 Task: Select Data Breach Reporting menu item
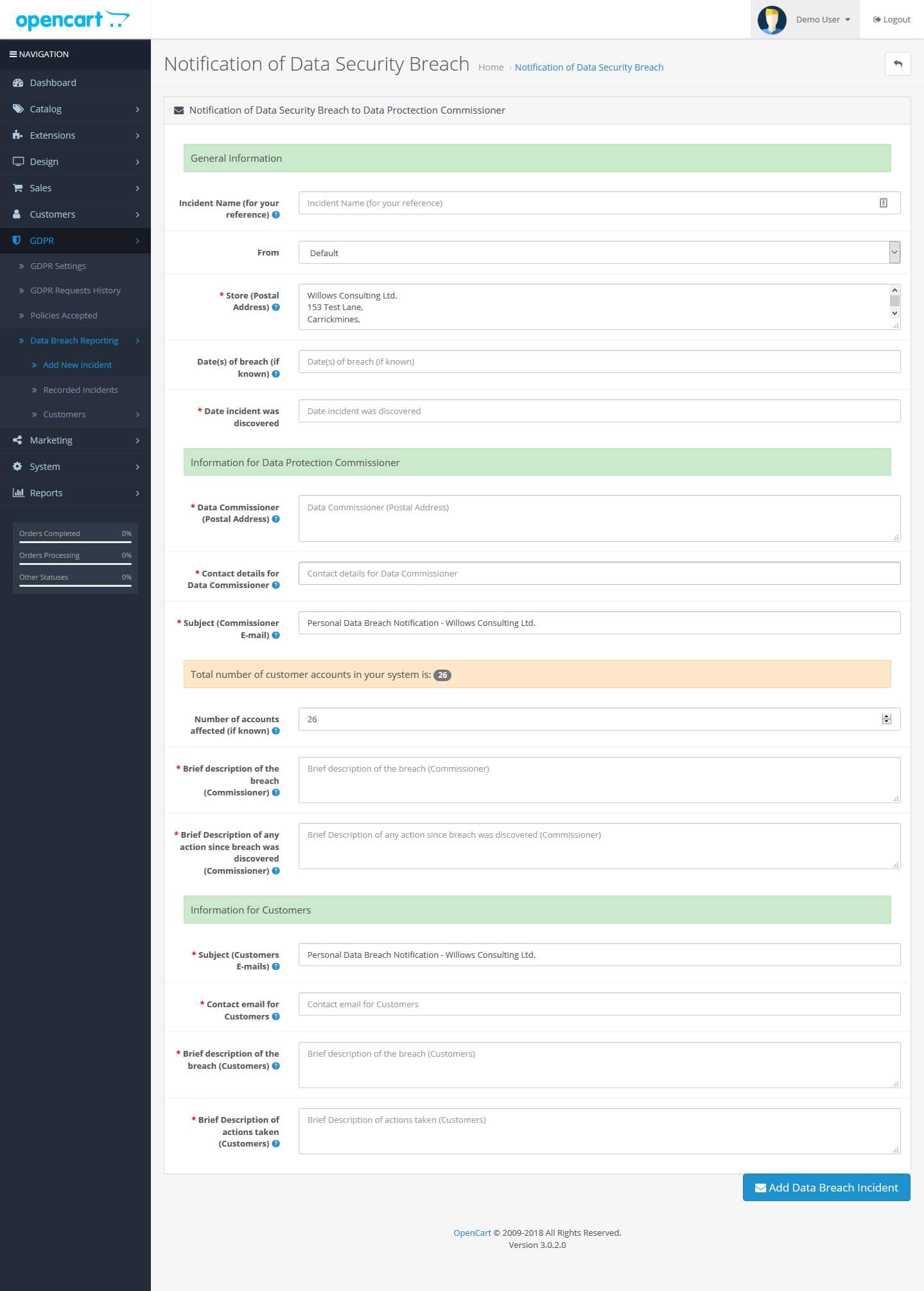point(75,341)
